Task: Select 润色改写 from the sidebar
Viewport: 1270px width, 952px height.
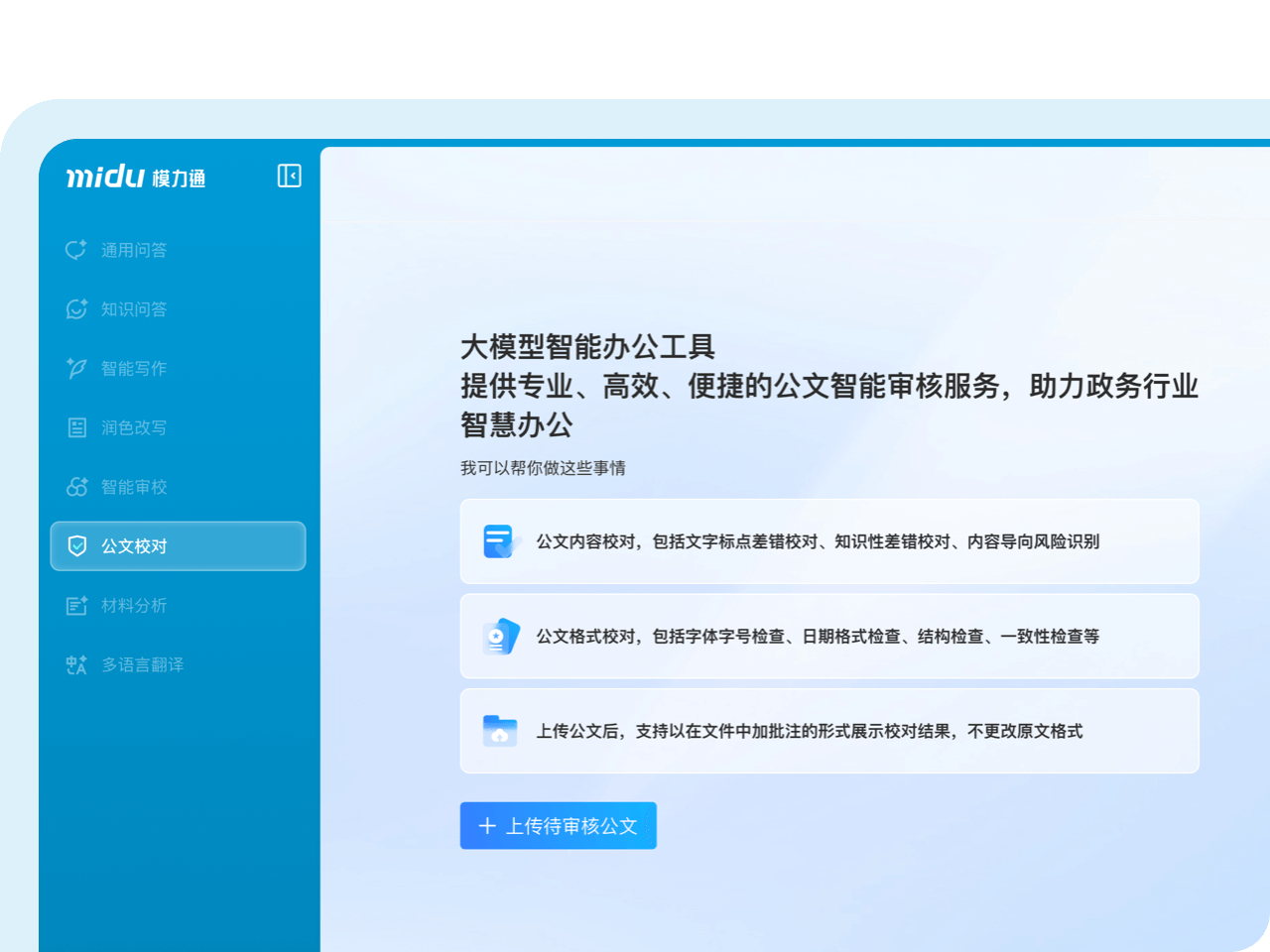Action: coord(178,427)
